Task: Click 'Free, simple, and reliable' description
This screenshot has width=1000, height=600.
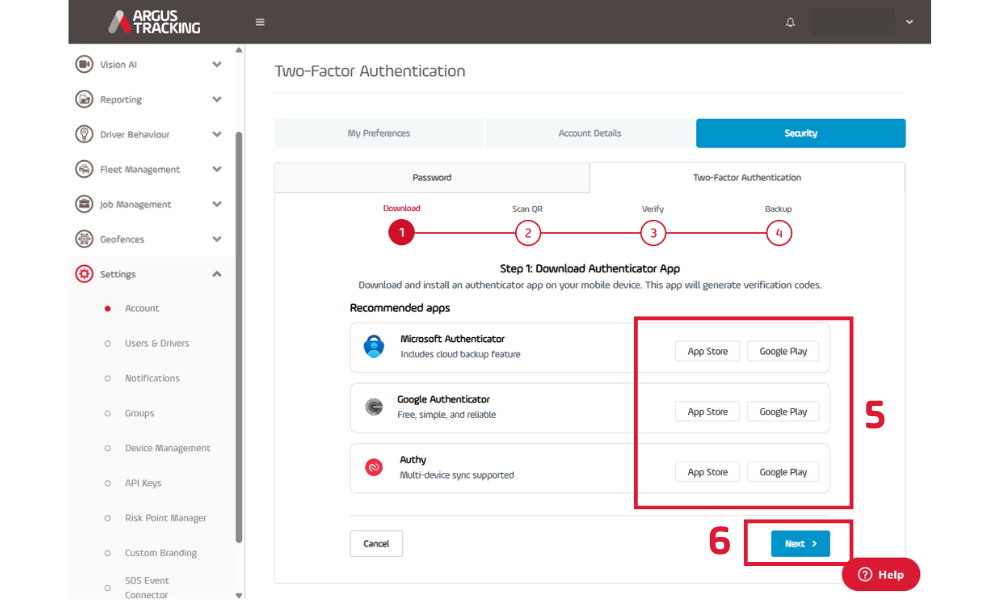Action: pyautogui.click(x=446, y=414)
